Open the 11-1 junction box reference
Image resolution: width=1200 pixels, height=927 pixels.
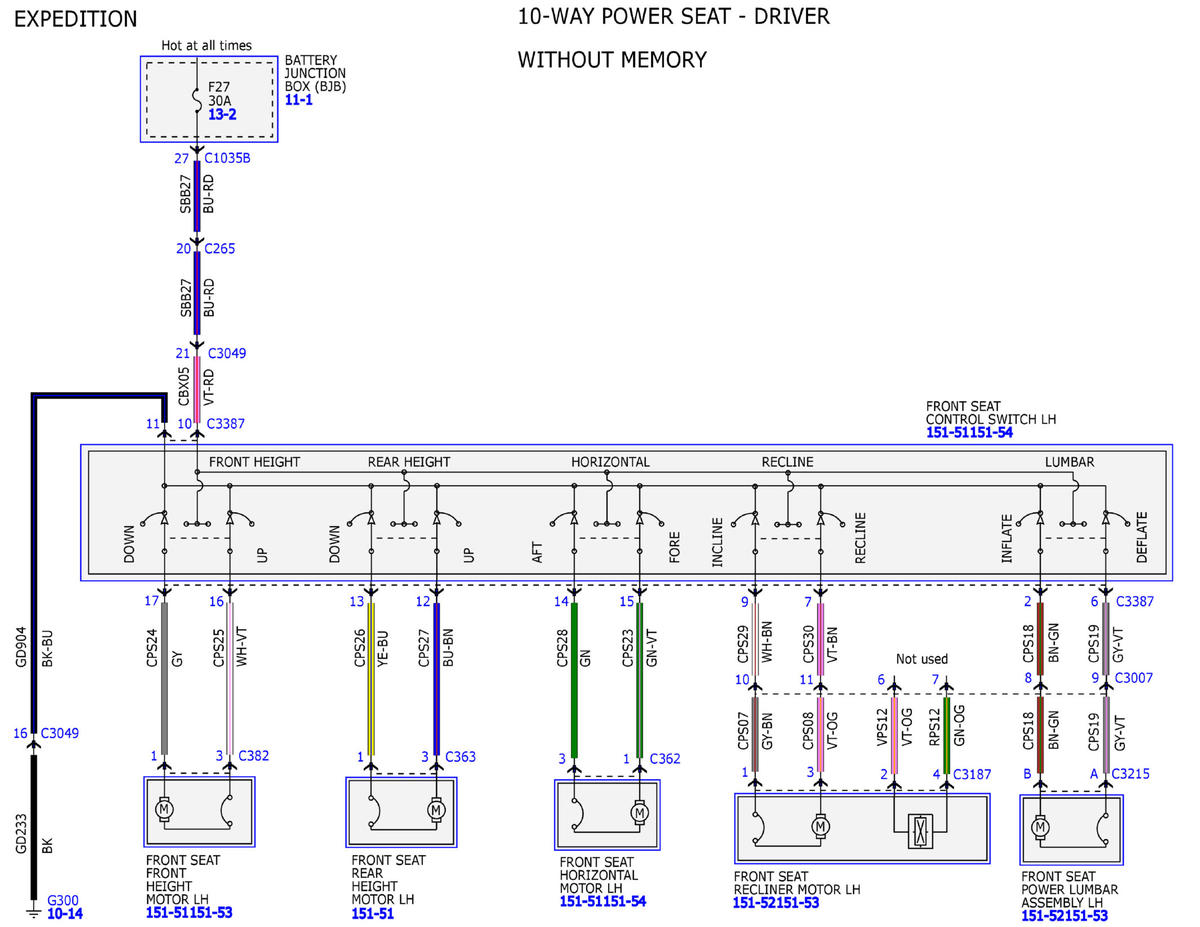(x=299, y=101)
